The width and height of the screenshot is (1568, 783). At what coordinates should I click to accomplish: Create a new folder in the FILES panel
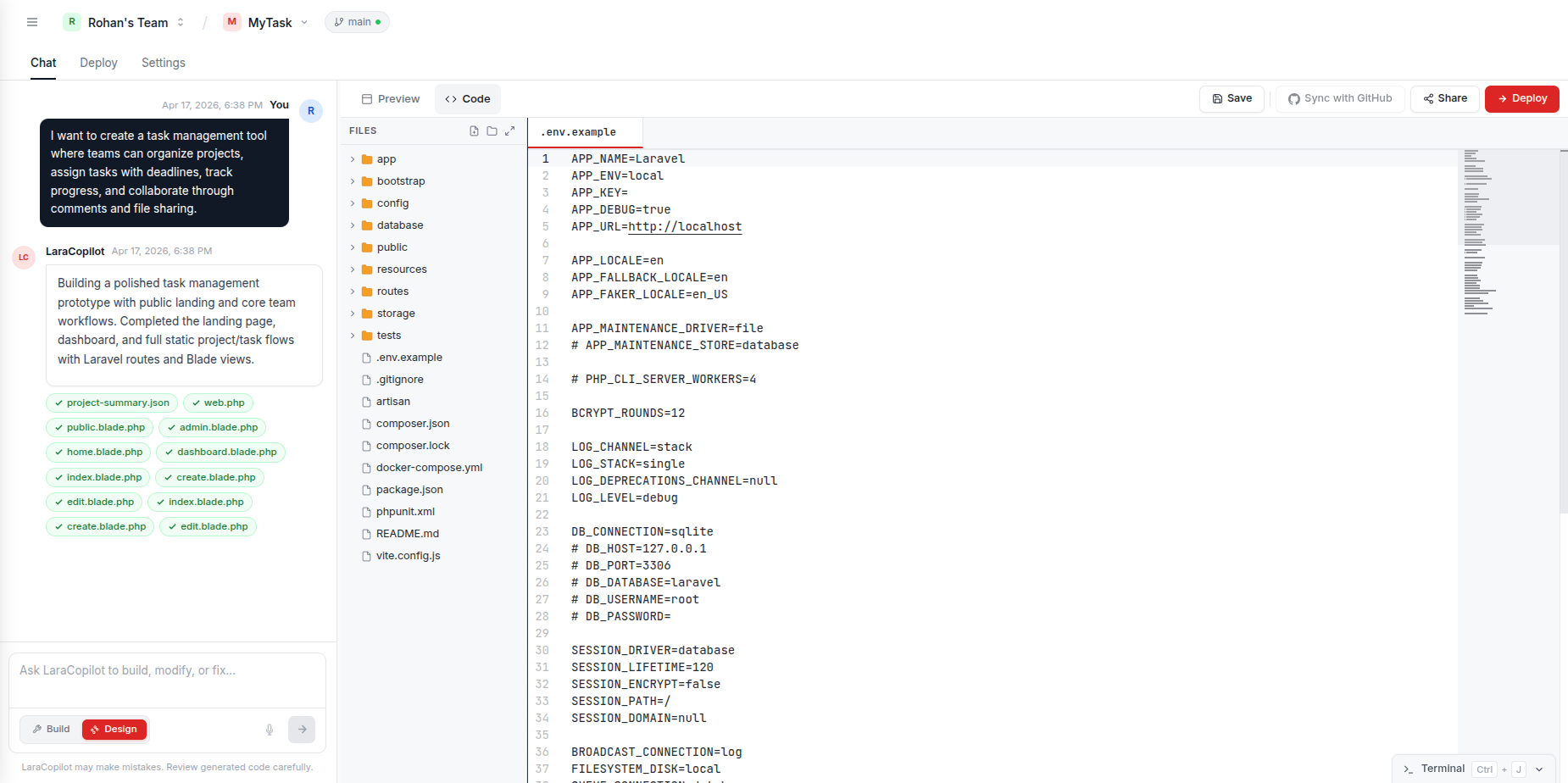(492, 130)
